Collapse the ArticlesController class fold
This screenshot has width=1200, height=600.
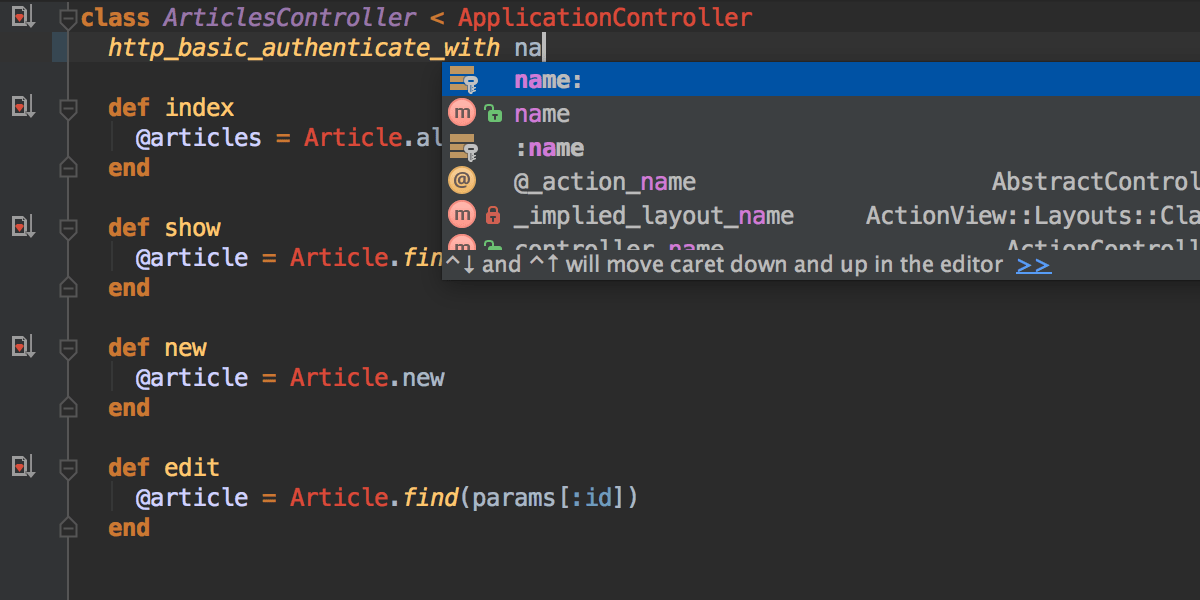point(68,18)
